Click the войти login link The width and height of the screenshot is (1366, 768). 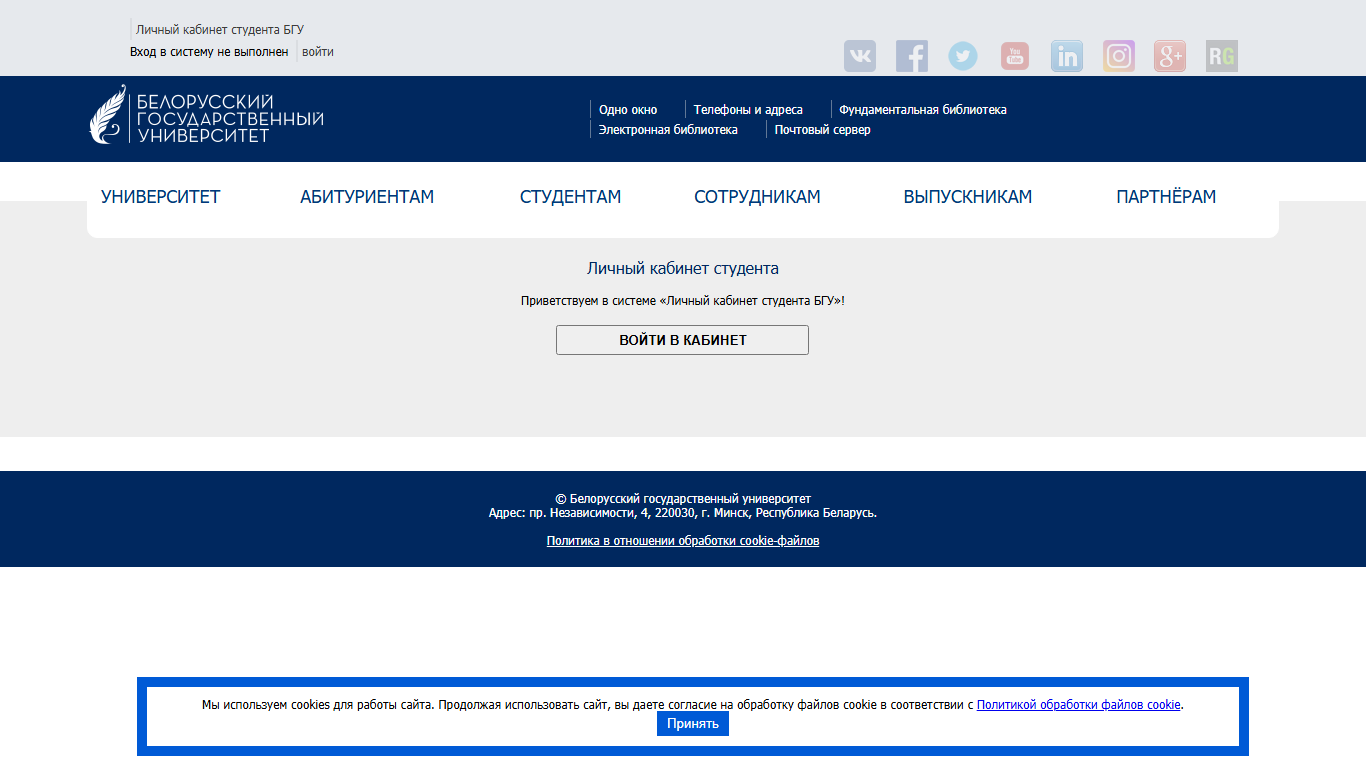(318, 52)
